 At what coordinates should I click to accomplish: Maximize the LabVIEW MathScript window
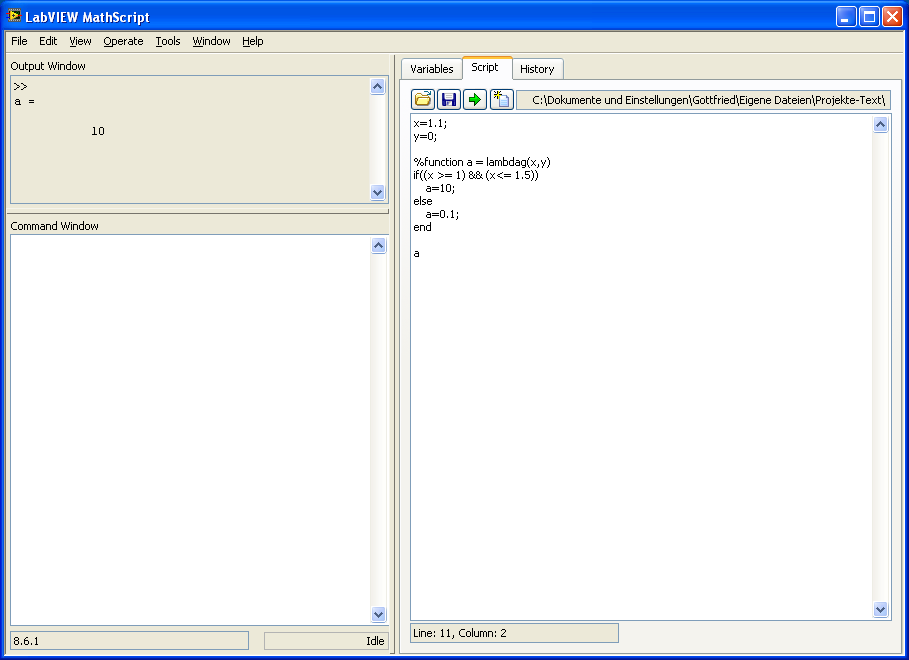(870, 17)
